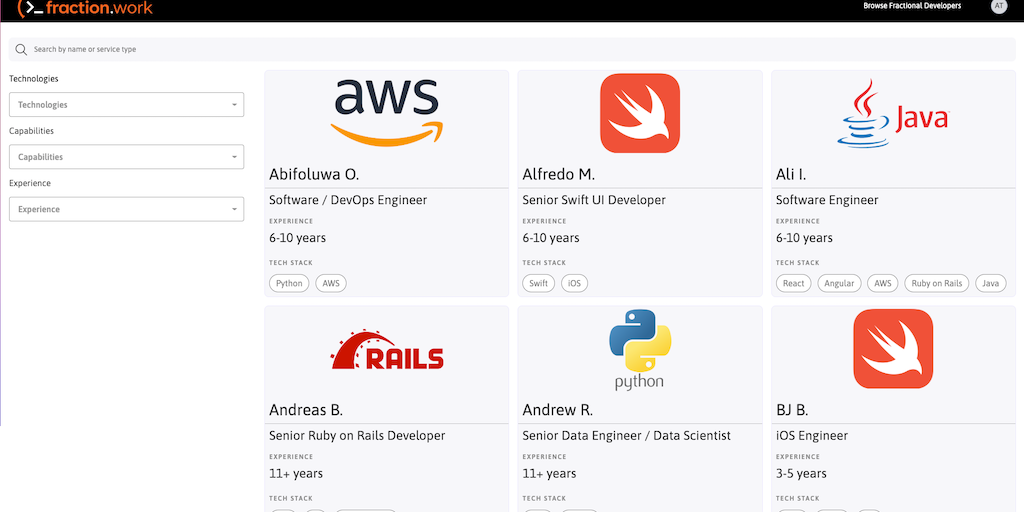Select the Python tag on Abifoluwa's card
This screenshot has width=1024, height=512.
[289, 283]
